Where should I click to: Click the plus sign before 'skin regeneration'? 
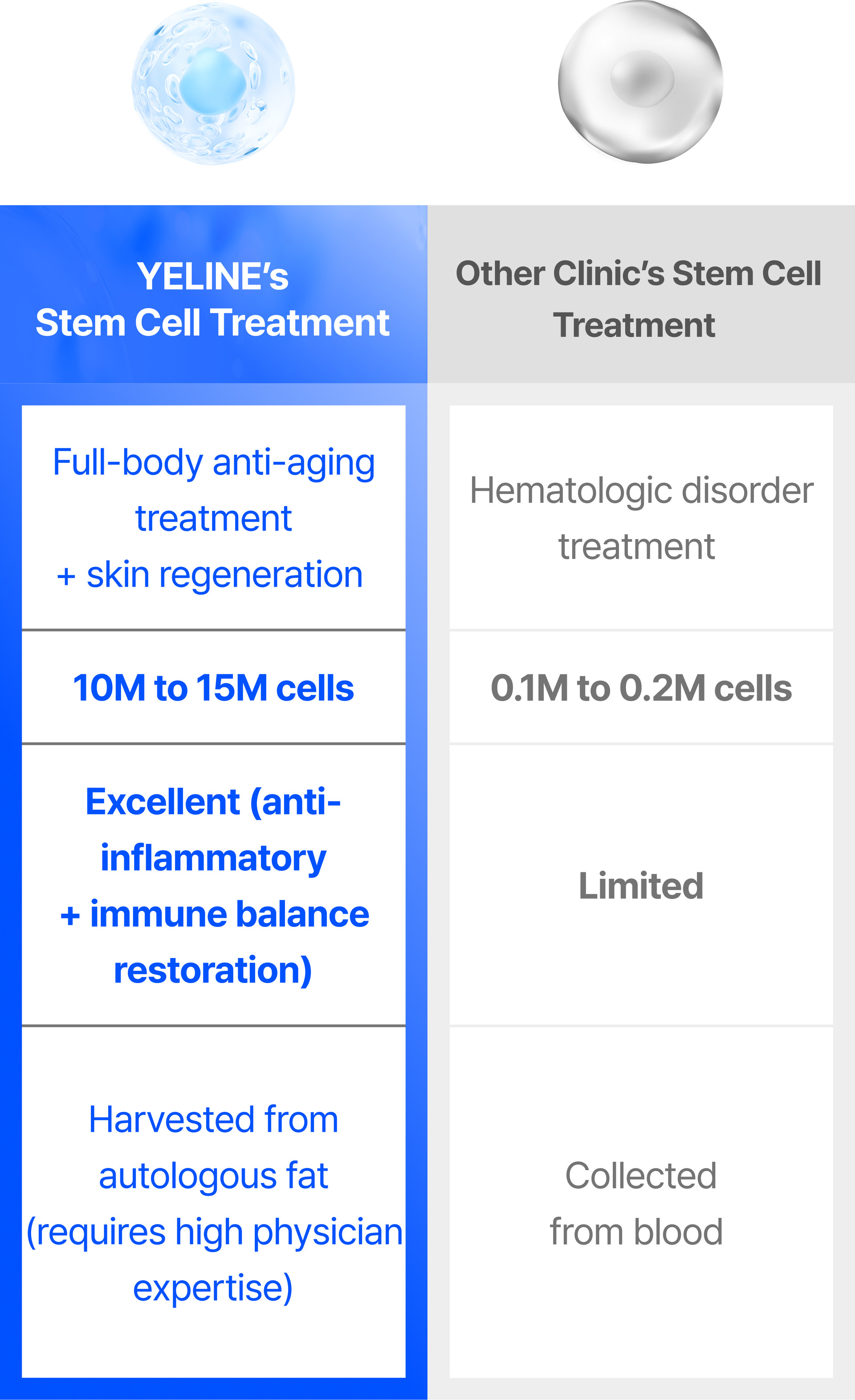click(66, 576)
